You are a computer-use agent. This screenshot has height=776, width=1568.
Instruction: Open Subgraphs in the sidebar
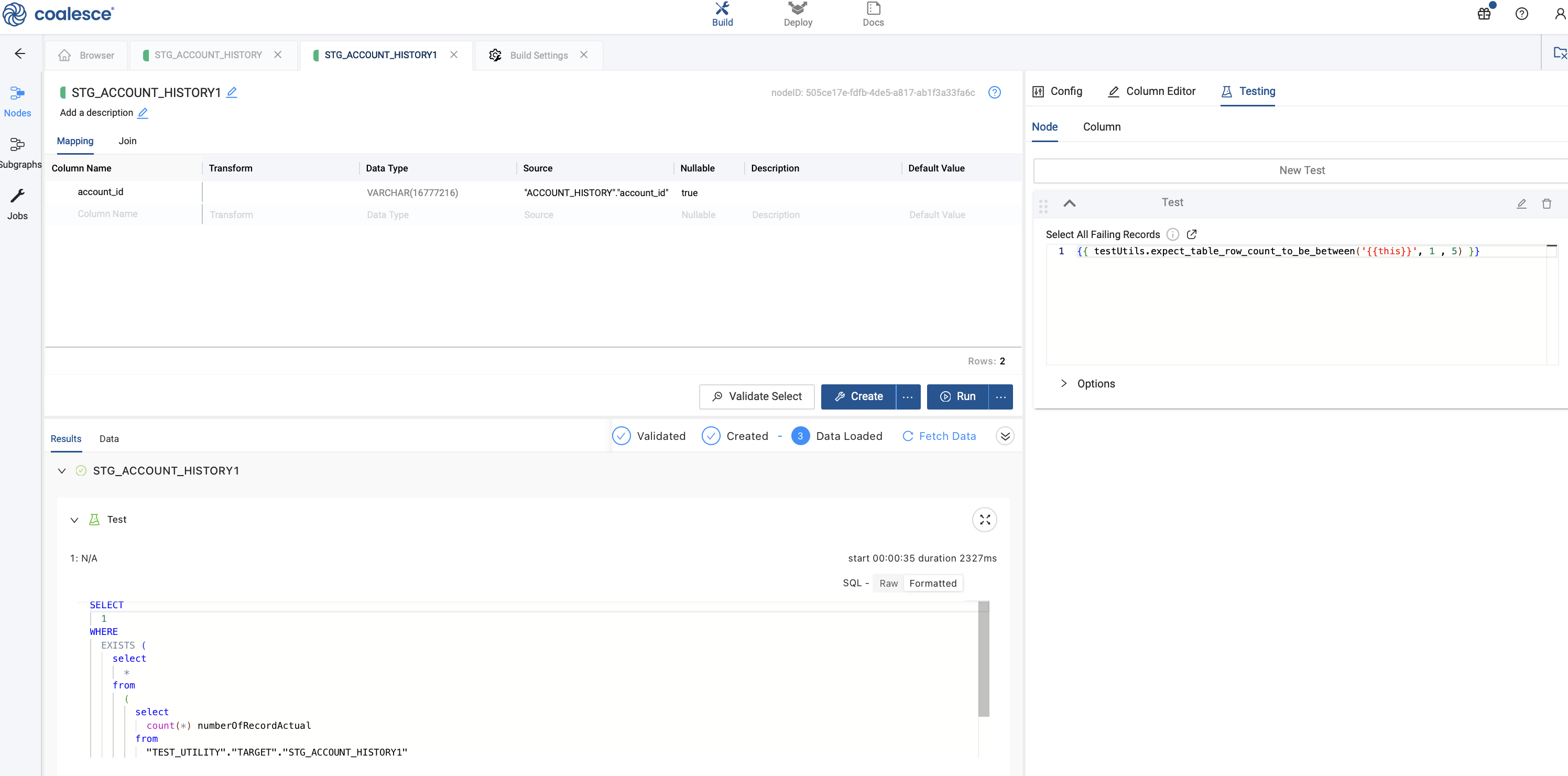click(x=19, y=154)
